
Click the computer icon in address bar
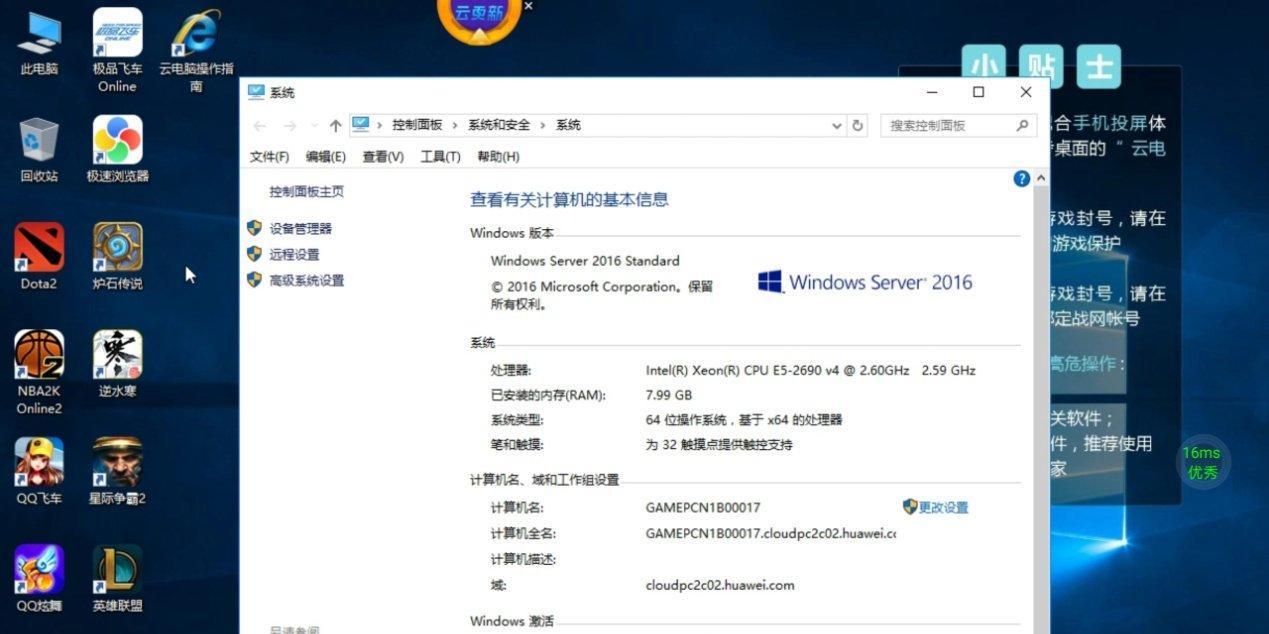click(x=361, y=125)
